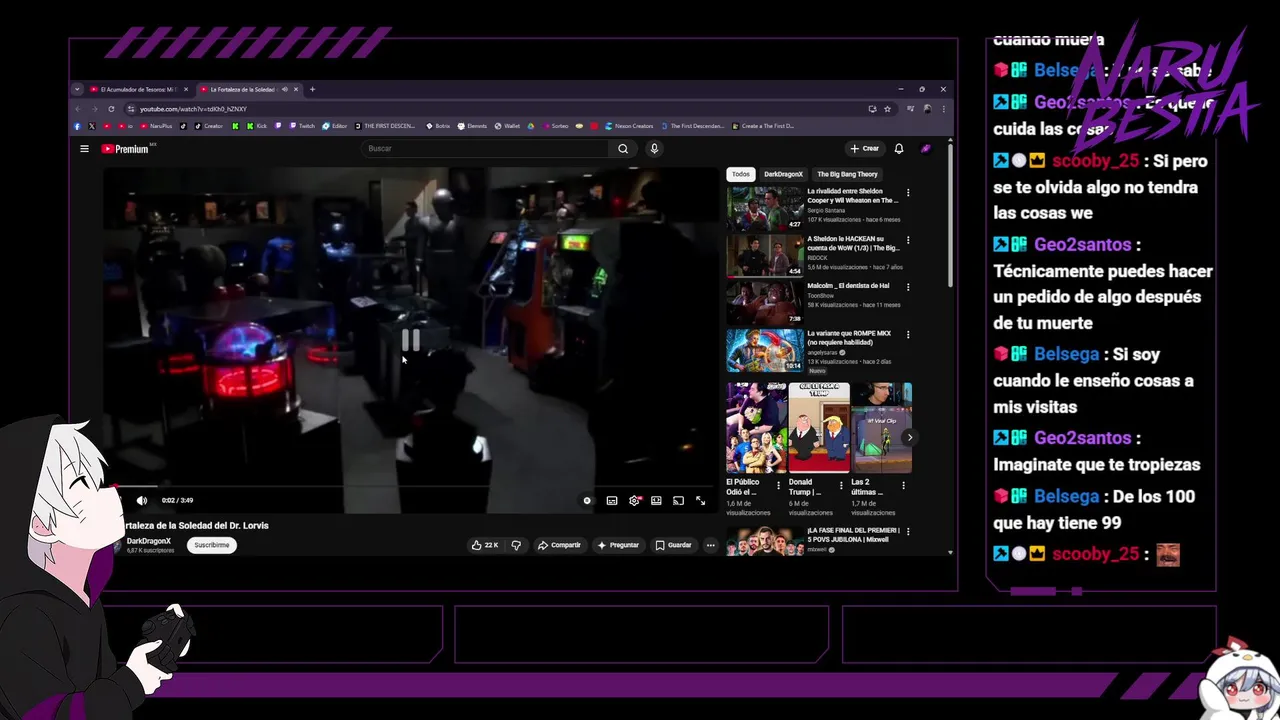Open La rivalidad entre Sheldon thumbnail
Image resolution: width=1280 pixels, height=720 pixels.
click(765, 208)
